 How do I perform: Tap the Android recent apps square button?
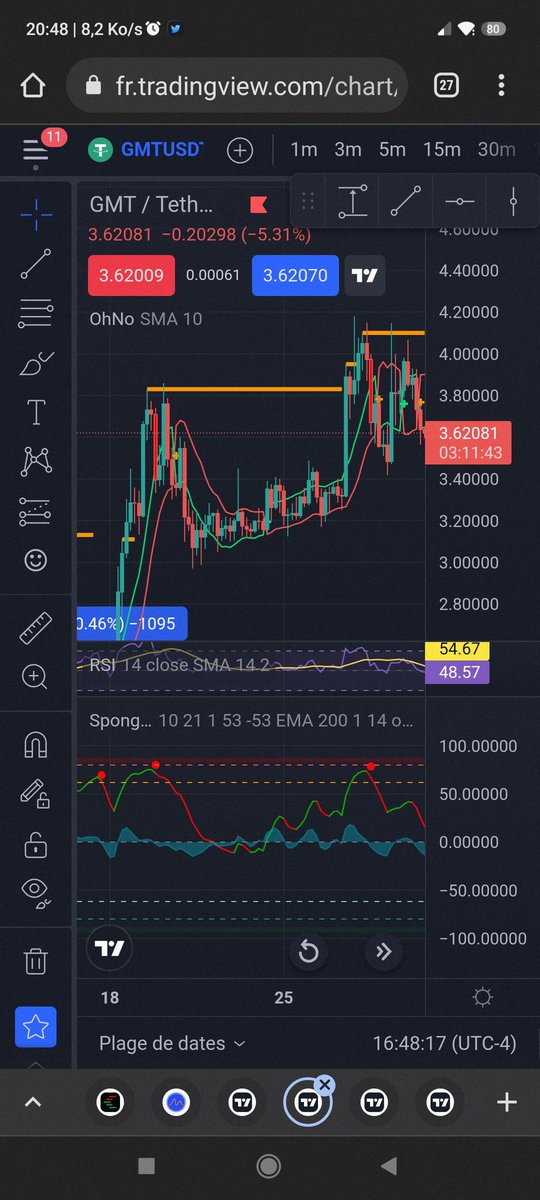[x=147, y=1166]
